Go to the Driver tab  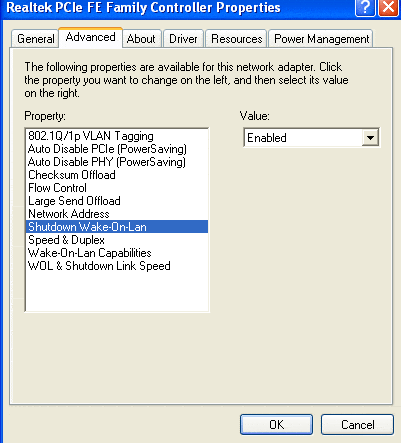[183, 39]
